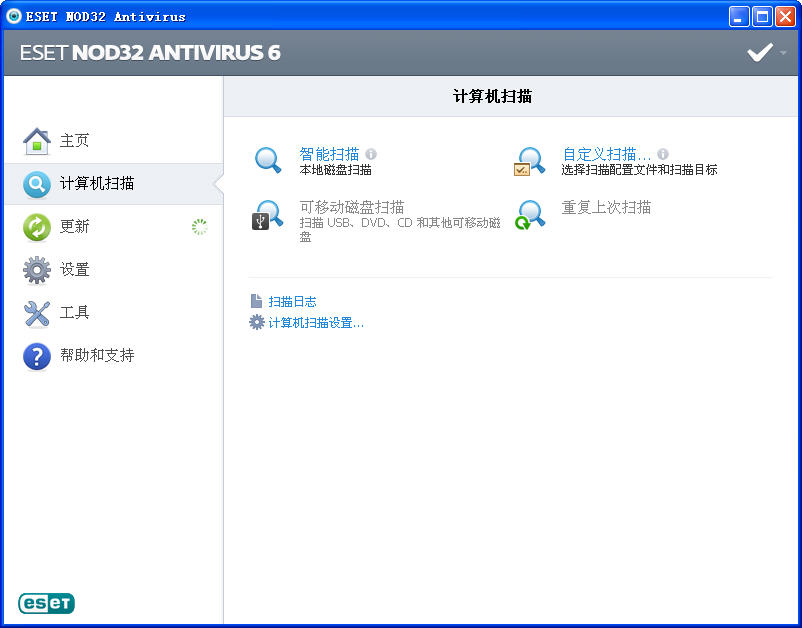Click the green Update arrows icon

[36, 227]
